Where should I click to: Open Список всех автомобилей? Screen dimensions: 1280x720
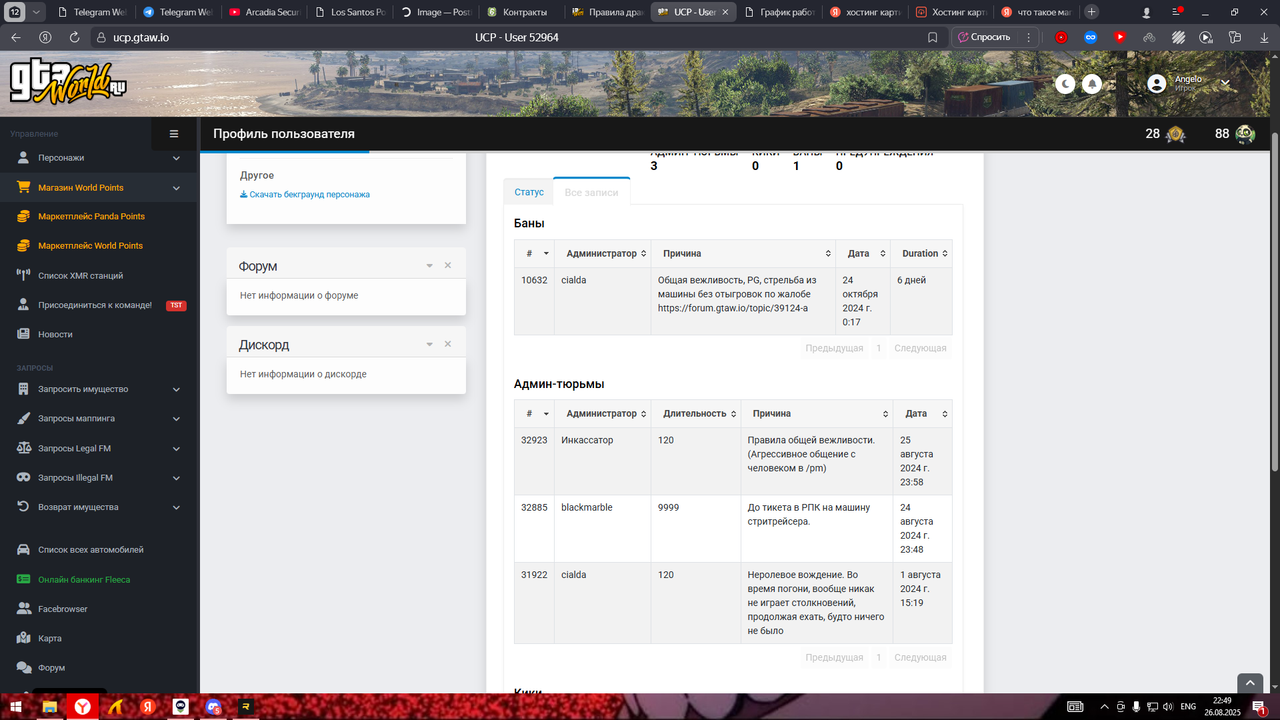91,550
